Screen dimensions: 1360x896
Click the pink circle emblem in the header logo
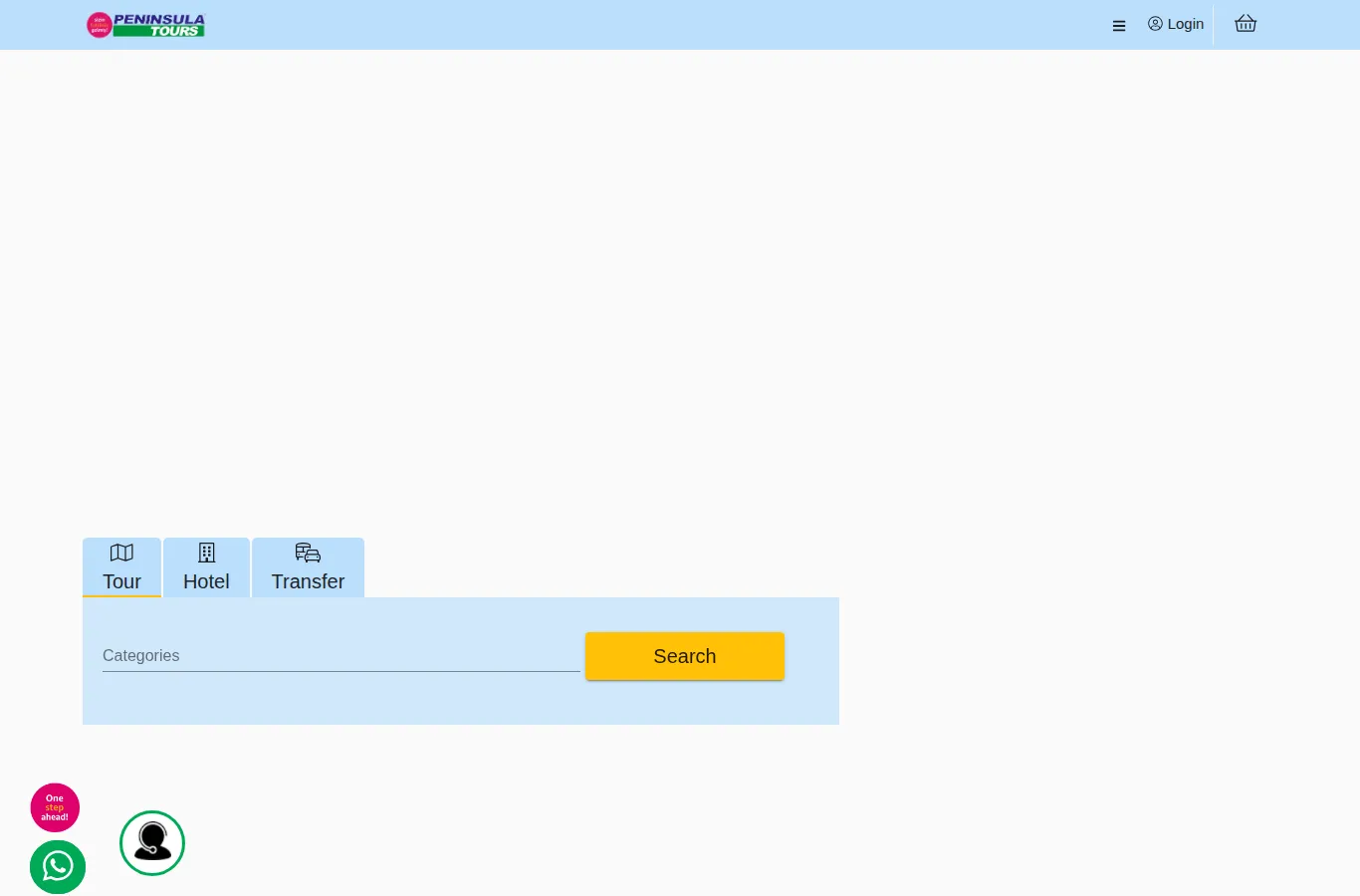click(x=100, y=25)
